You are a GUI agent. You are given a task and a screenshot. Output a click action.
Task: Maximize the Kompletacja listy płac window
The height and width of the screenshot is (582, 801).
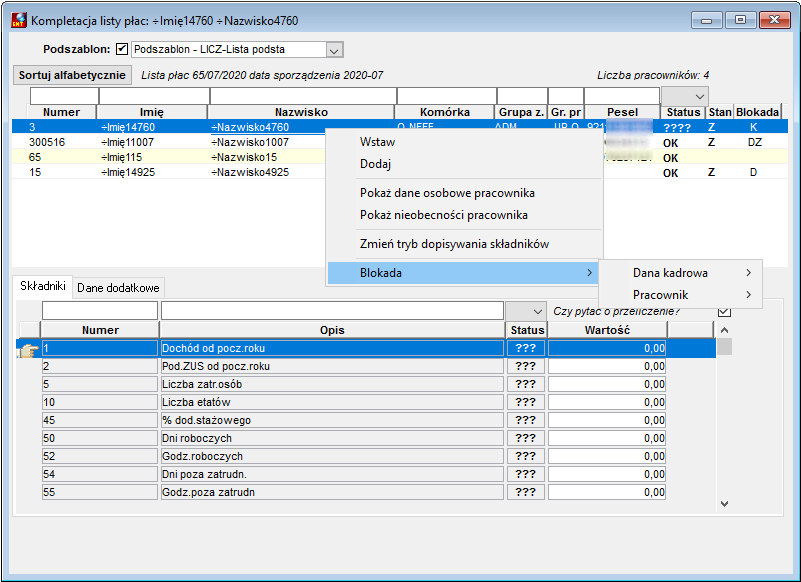click(x=740, y=20)
